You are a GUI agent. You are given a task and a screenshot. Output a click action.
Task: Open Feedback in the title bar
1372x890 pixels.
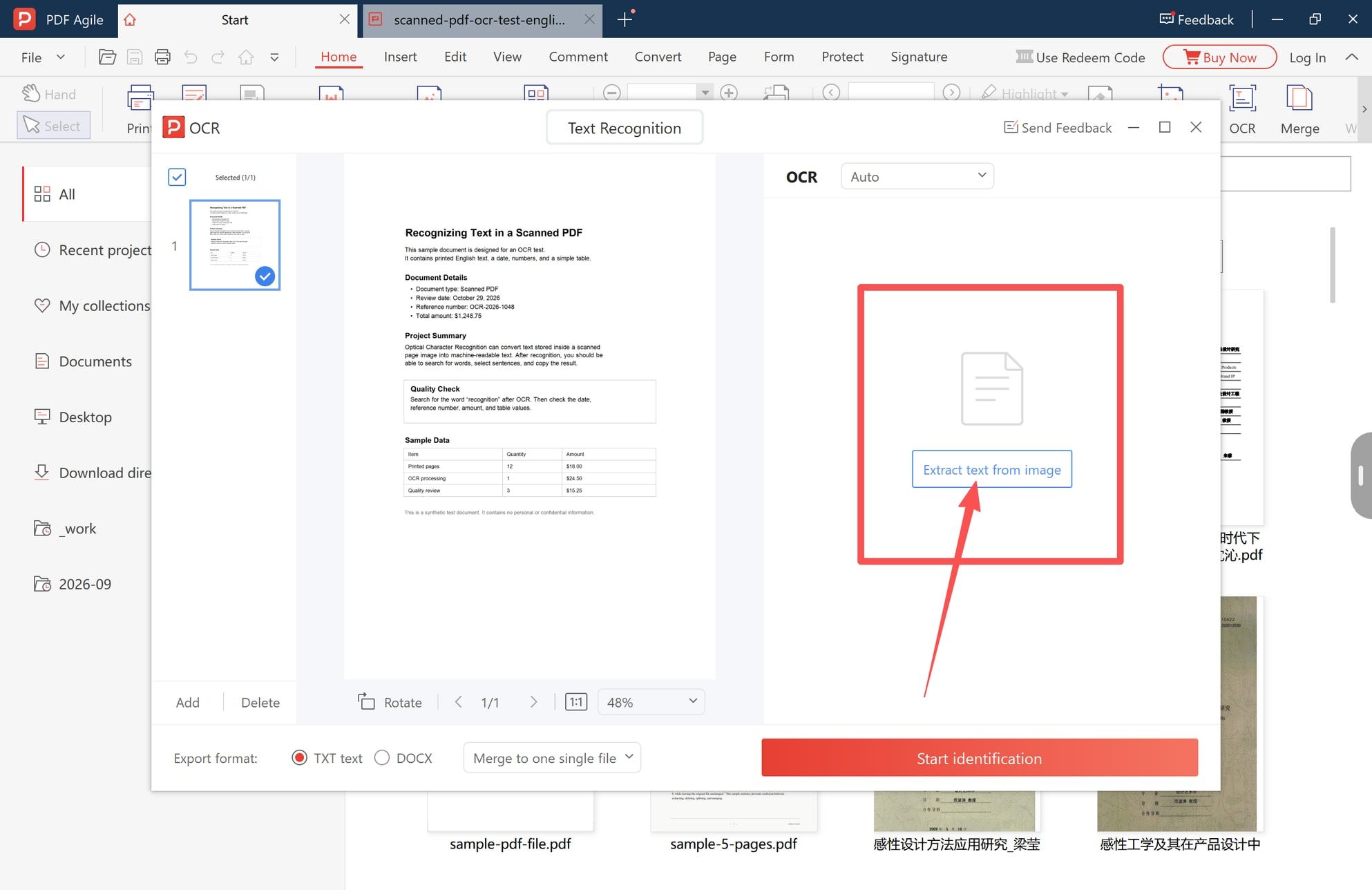coord(1197,19)
